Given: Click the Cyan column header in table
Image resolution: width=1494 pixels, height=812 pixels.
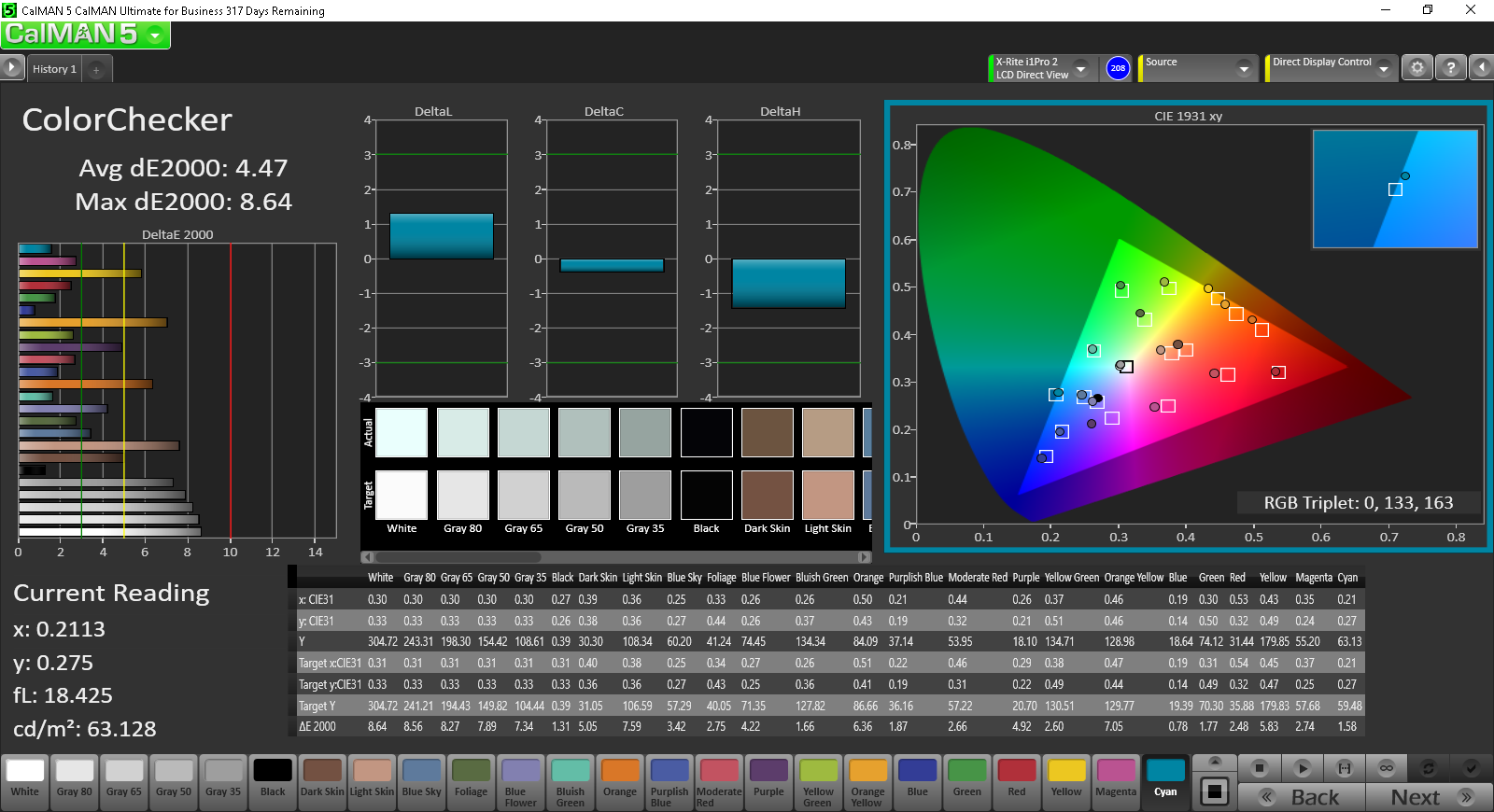Looking at the screenshot, I should (1347, 578).
